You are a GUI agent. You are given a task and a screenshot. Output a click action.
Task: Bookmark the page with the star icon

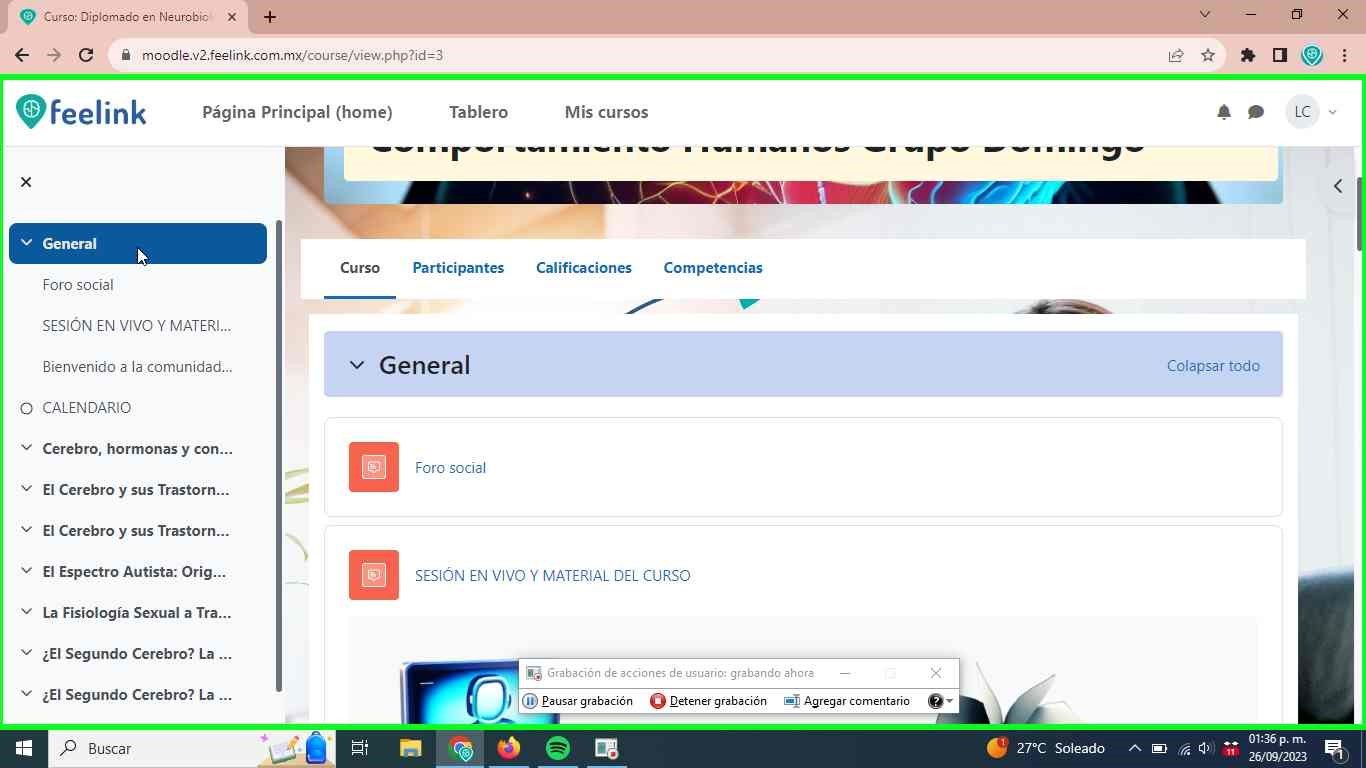click(1208, 55)
